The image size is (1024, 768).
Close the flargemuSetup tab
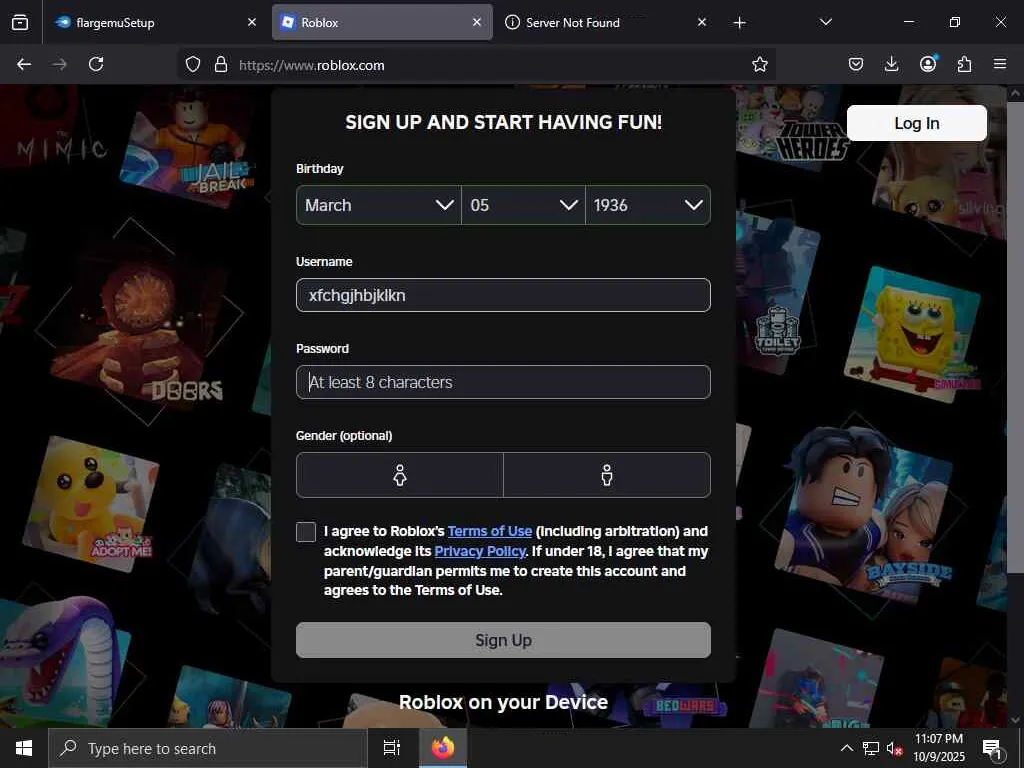[x=252, y=22]
